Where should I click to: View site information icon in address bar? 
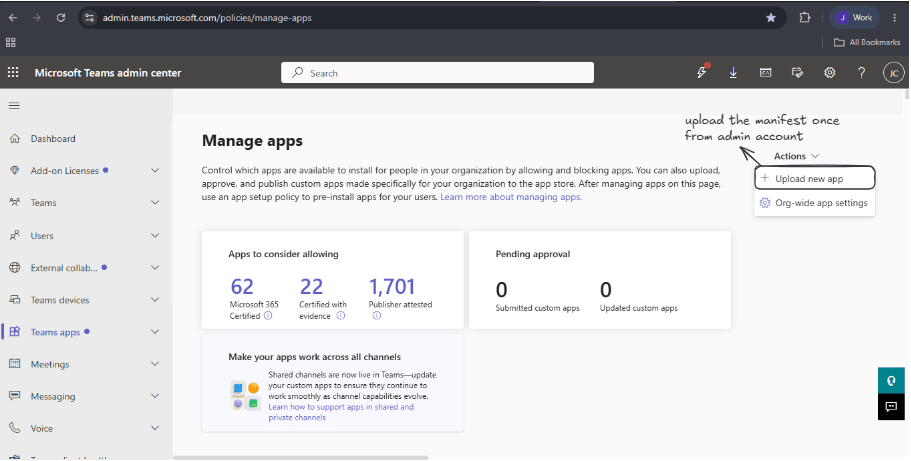[x=89, y=18]
